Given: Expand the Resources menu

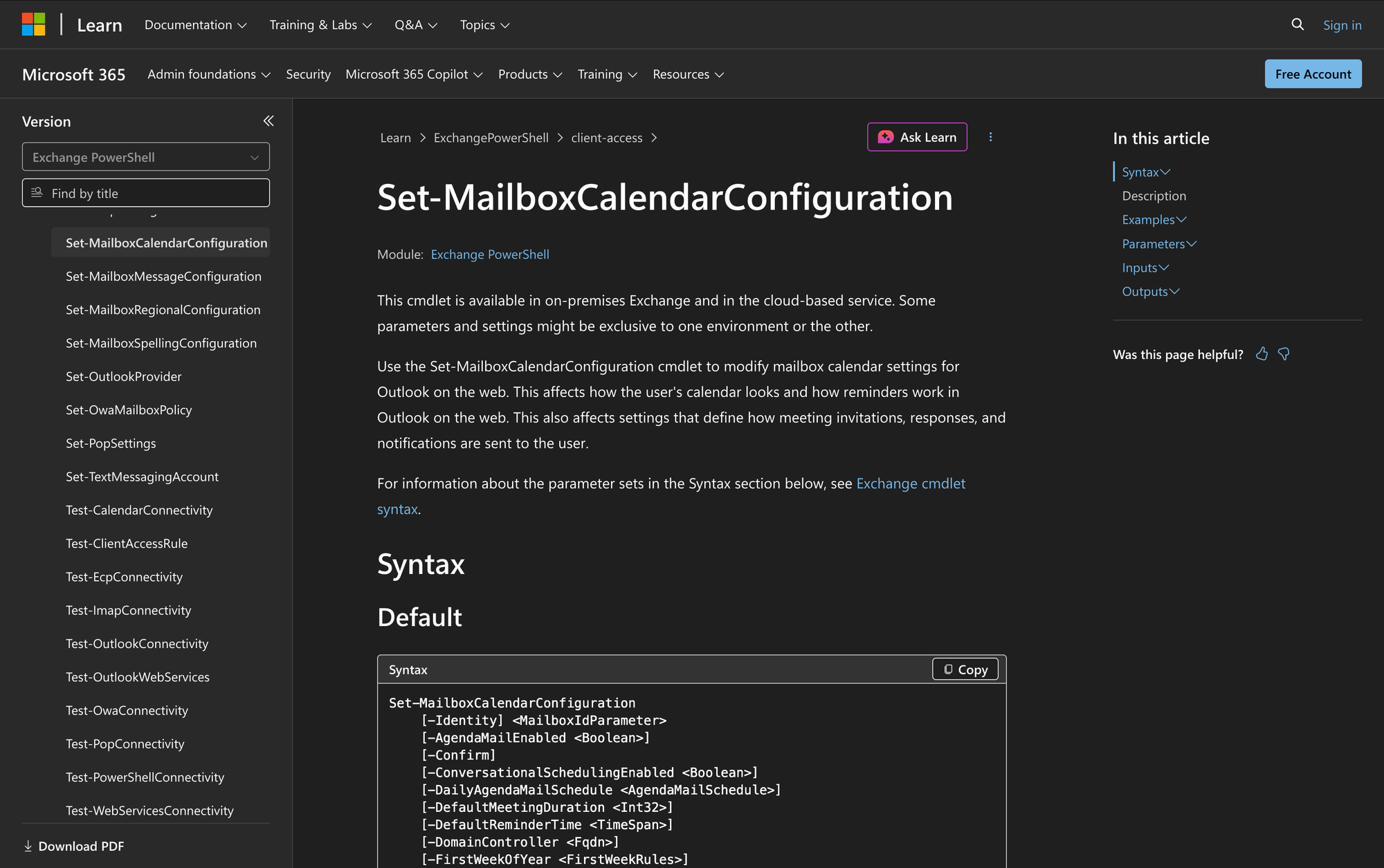Looking at the screenshot, I should click(688, 74).
